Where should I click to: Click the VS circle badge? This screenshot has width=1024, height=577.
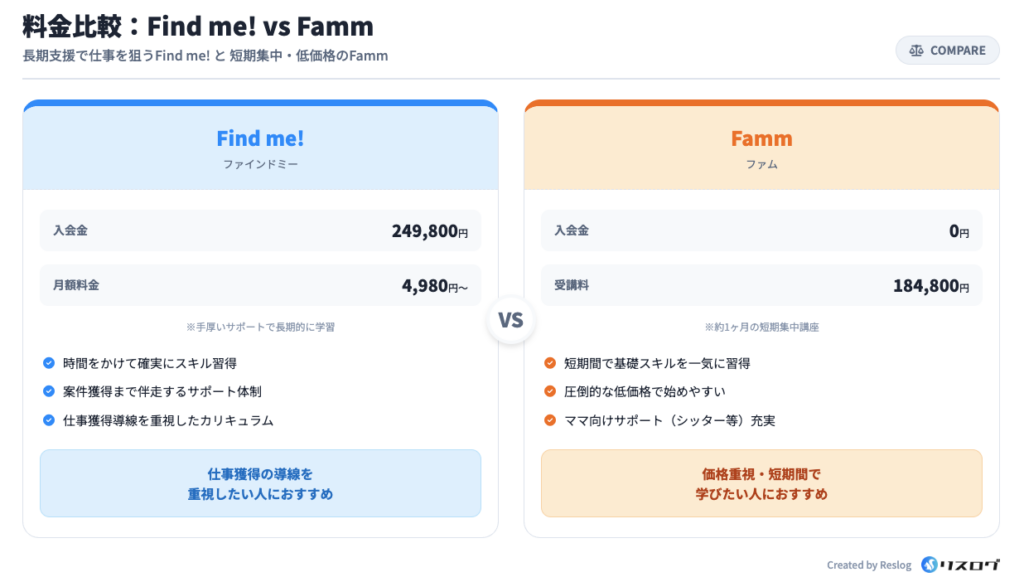click(511, 322)
